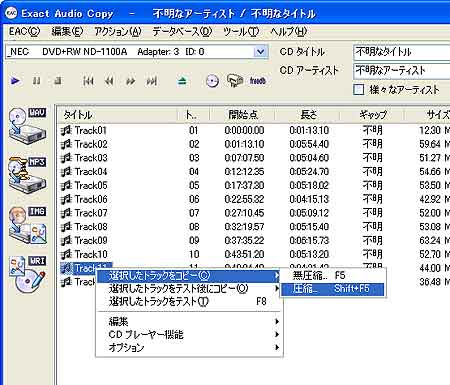Select the Track04 row title
450x385 pixels.
tap(91, 172)
